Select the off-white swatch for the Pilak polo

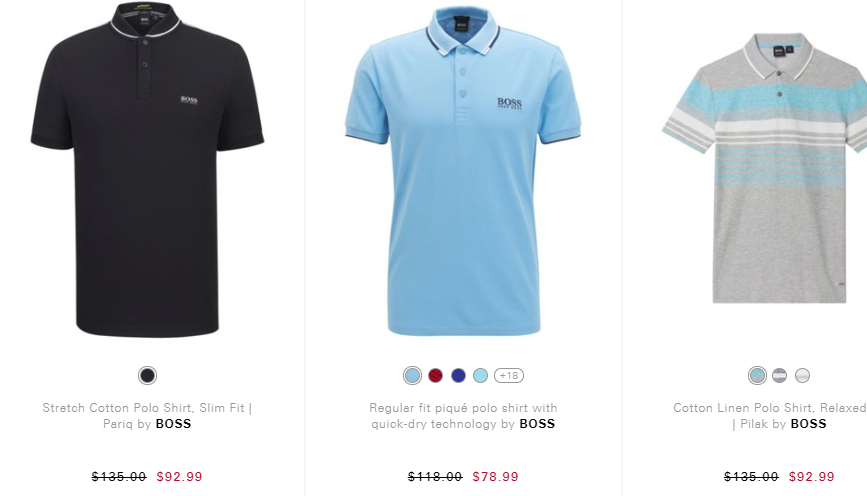point(802,376)
